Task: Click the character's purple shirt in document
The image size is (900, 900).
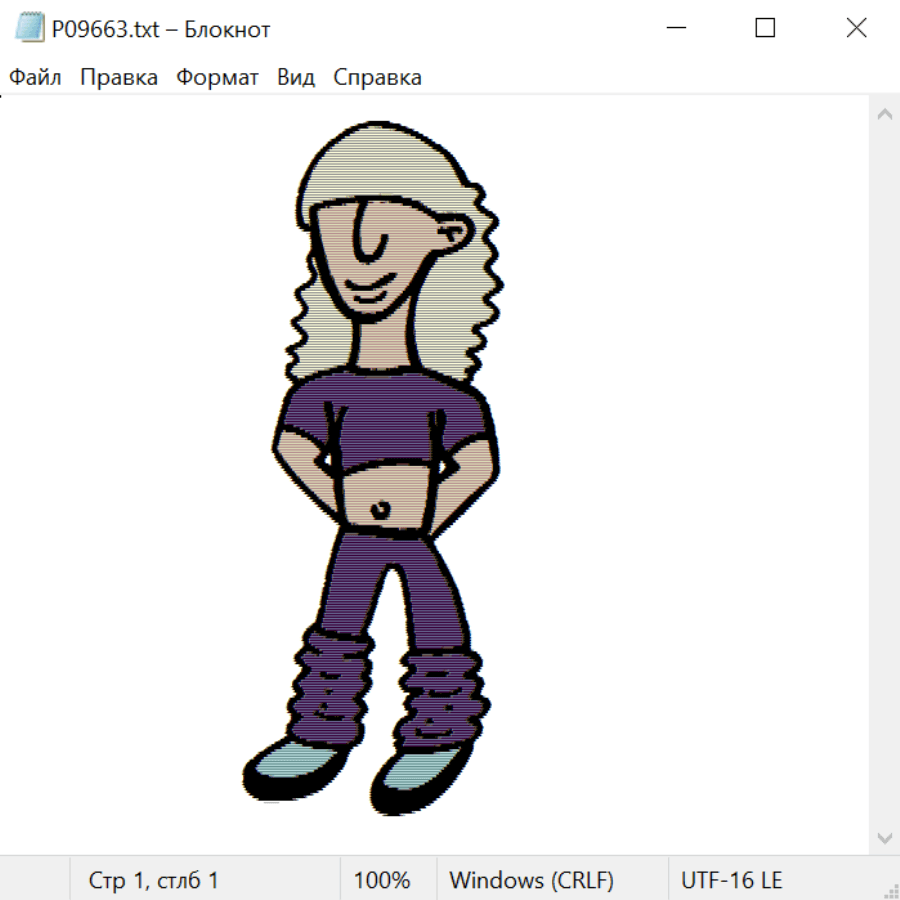Action: (385, 420)
